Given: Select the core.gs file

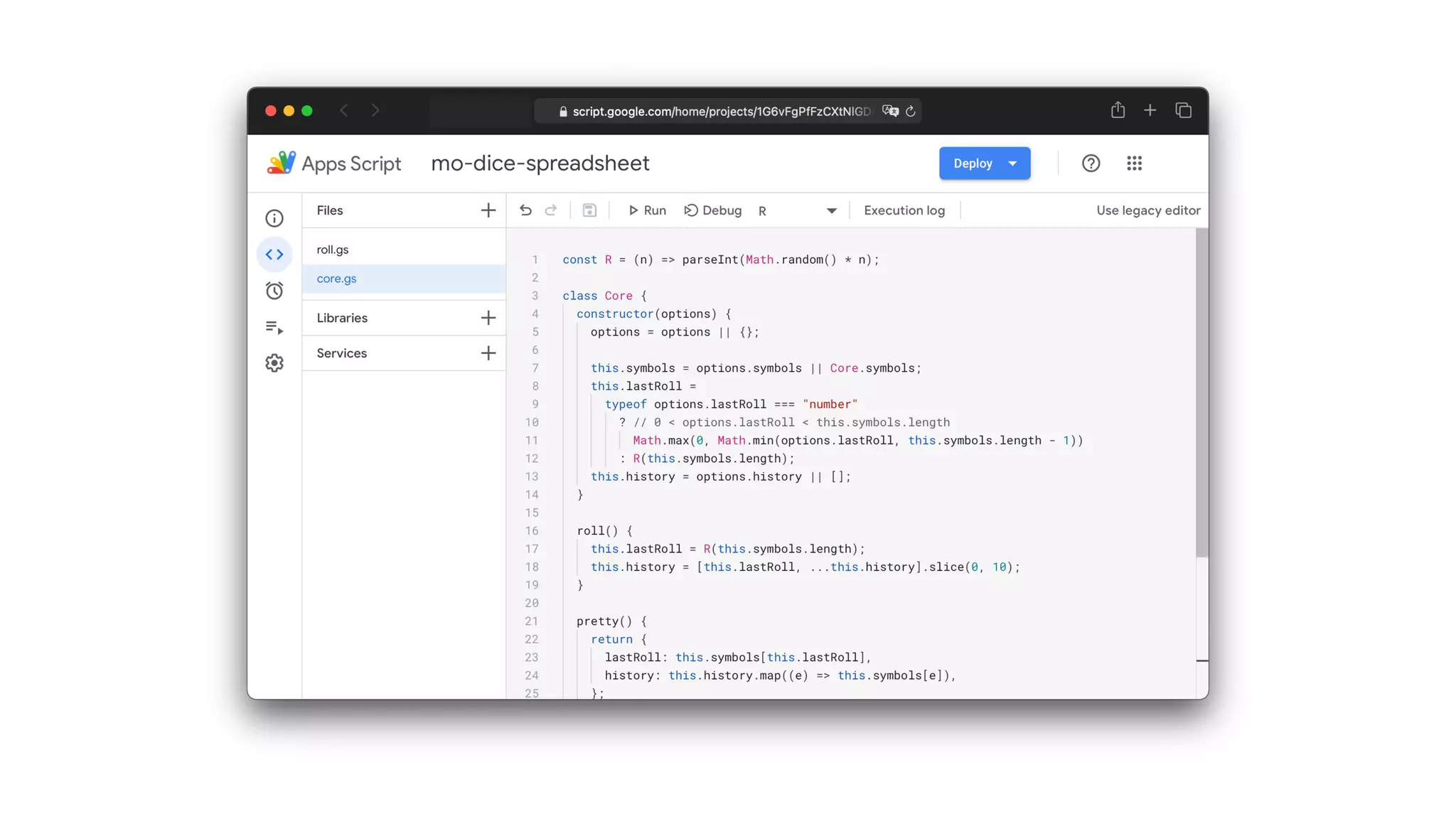Looking at the screenshot, I should click(337, 279).
